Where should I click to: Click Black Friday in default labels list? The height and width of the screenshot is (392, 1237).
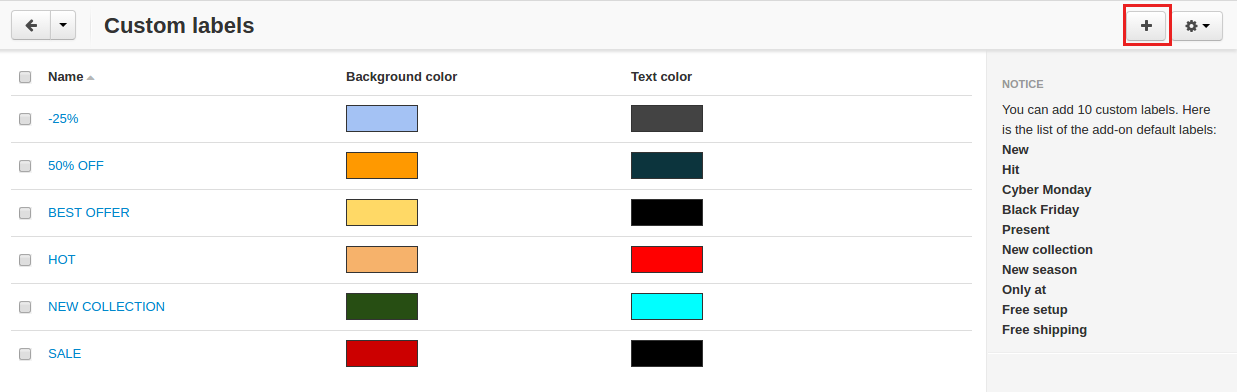pyautogui.click(x=1040, y=210)
